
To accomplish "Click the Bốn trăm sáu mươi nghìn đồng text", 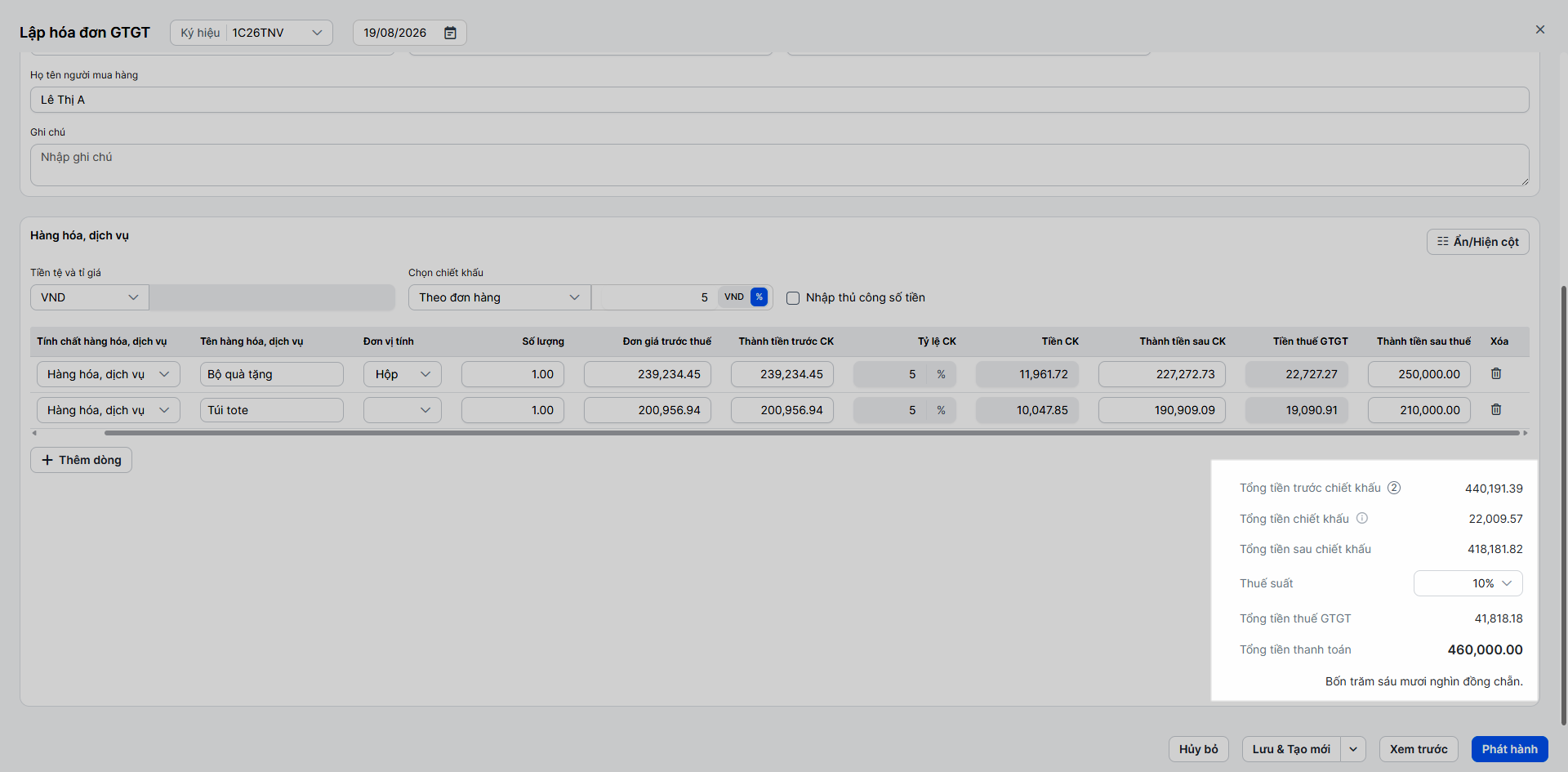I will (x=1423, y=681).
